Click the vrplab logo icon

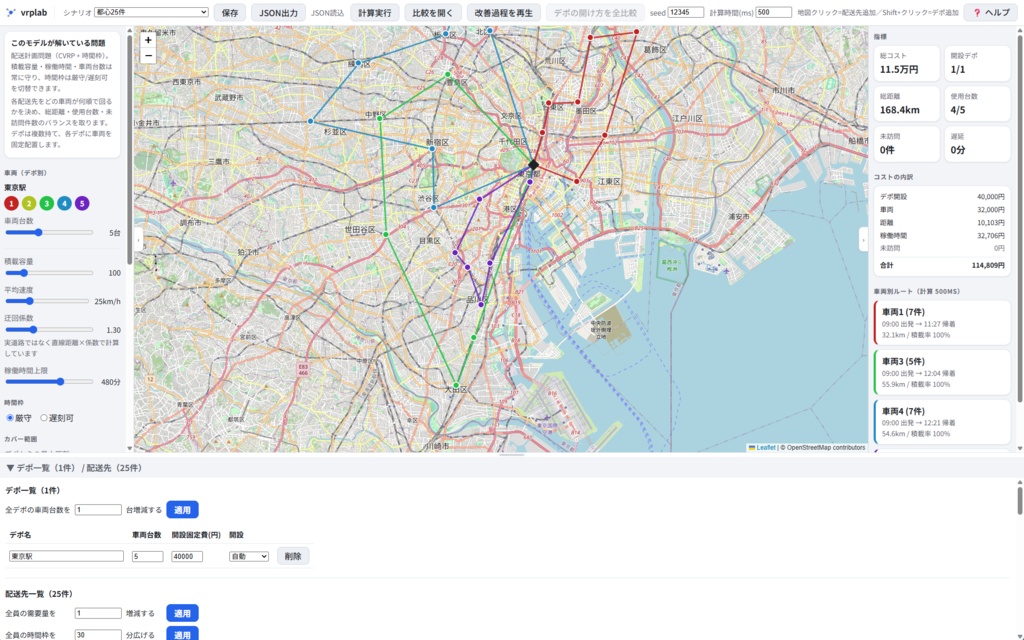10,12
